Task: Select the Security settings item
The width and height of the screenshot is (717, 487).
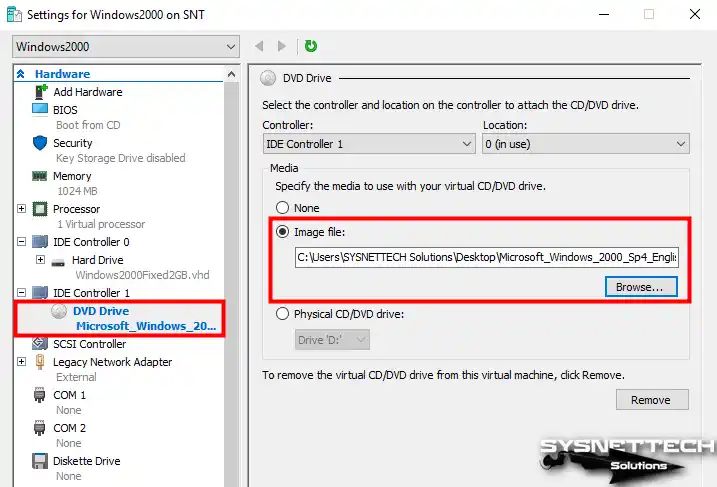Action: pos(73,143)
